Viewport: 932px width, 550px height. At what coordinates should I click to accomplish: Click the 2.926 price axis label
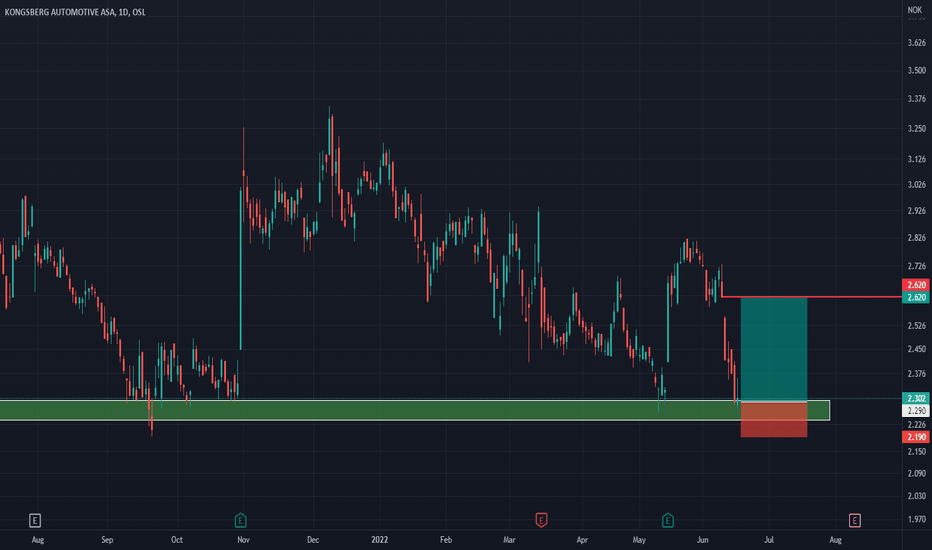coord(917,211)
